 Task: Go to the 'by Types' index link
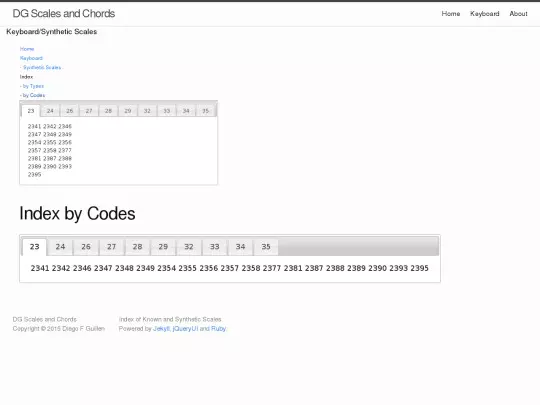point(33,86)
